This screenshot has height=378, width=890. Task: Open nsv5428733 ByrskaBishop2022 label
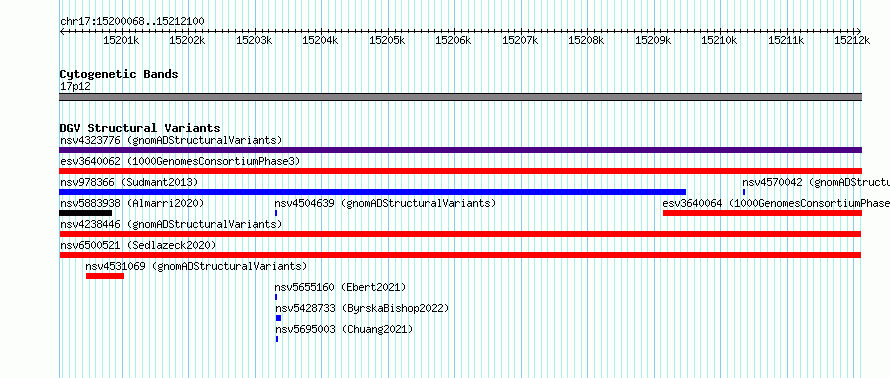click(362, 308)
